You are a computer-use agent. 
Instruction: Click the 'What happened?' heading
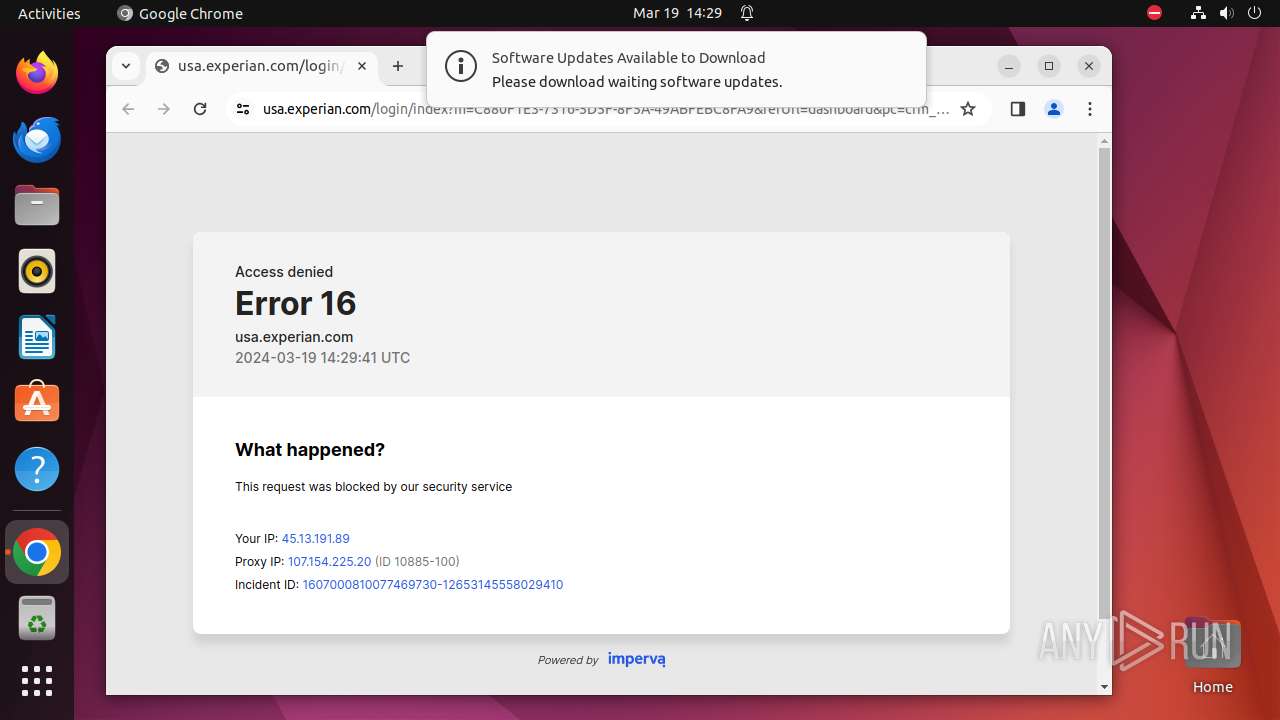tap(310, 450)
